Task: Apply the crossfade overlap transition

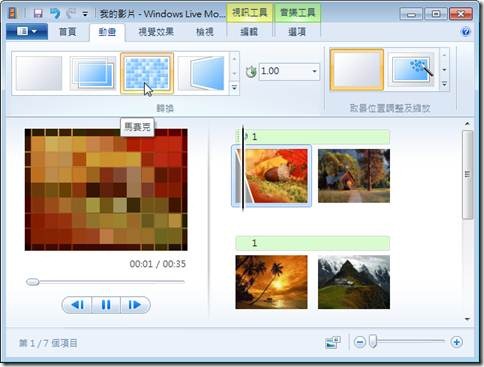Action: click(x=93, y=73)
